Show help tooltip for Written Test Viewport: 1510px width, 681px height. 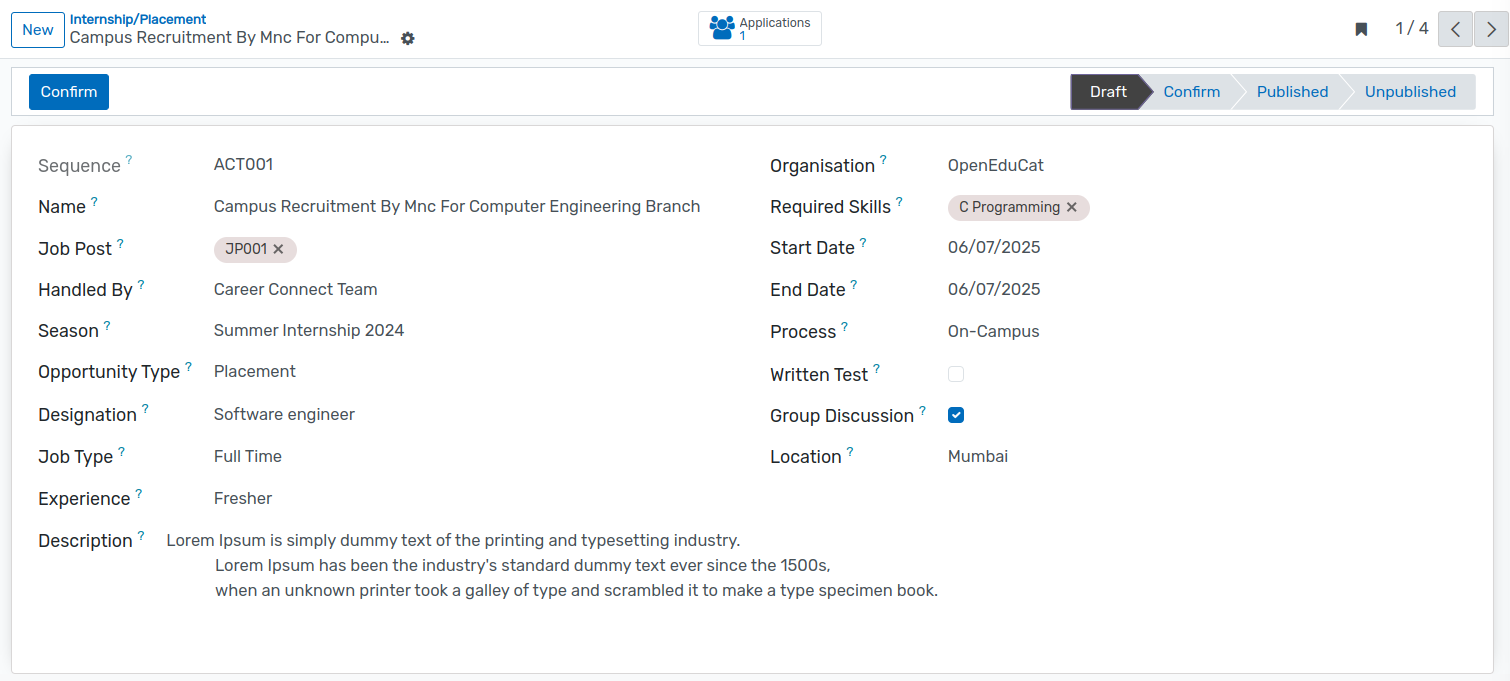(876, 369)
